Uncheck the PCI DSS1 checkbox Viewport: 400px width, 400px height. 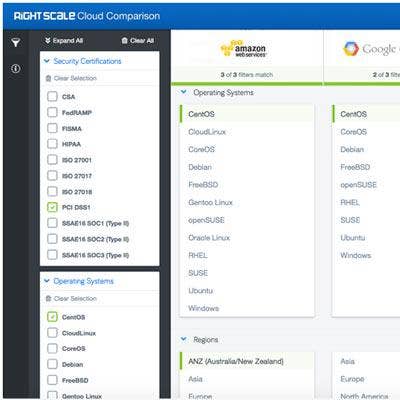(x=52, y=207)
